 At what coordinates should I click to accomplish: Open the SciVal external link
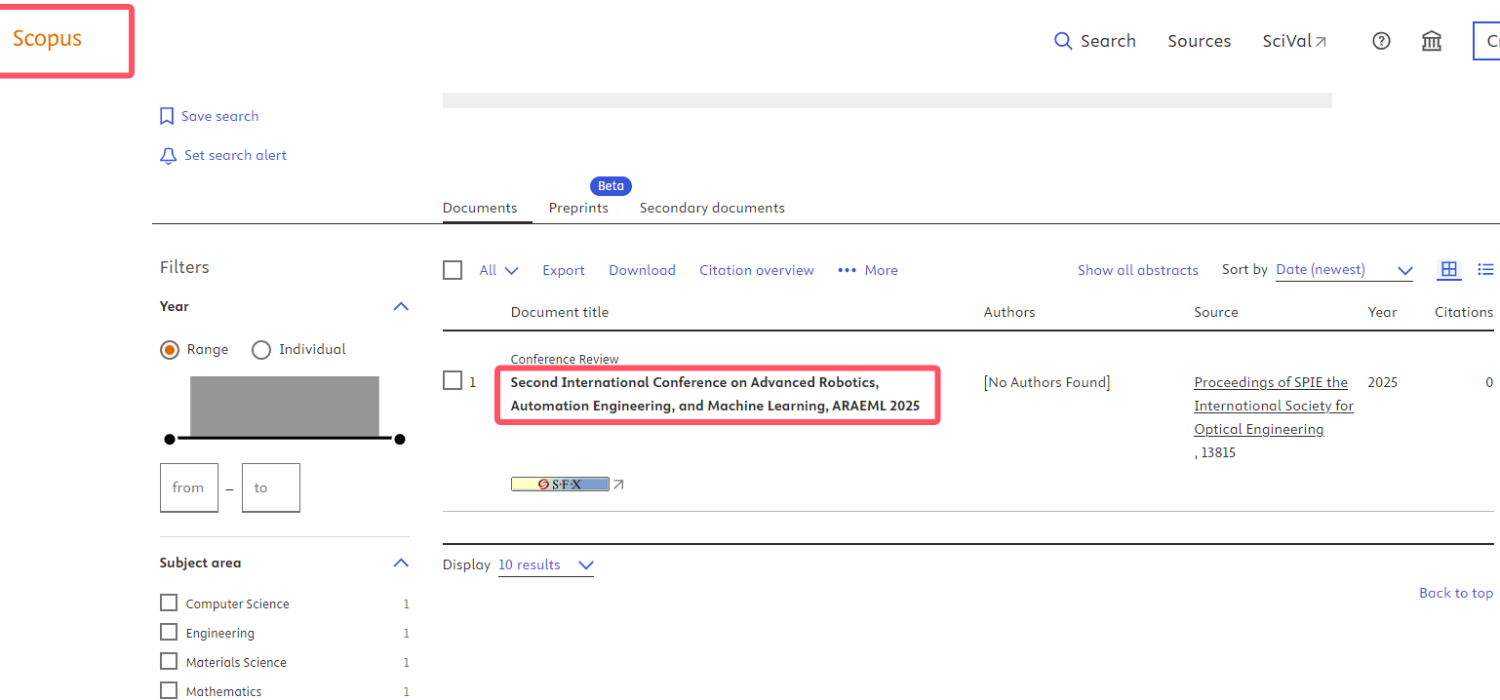click(x=1295, y=41)
